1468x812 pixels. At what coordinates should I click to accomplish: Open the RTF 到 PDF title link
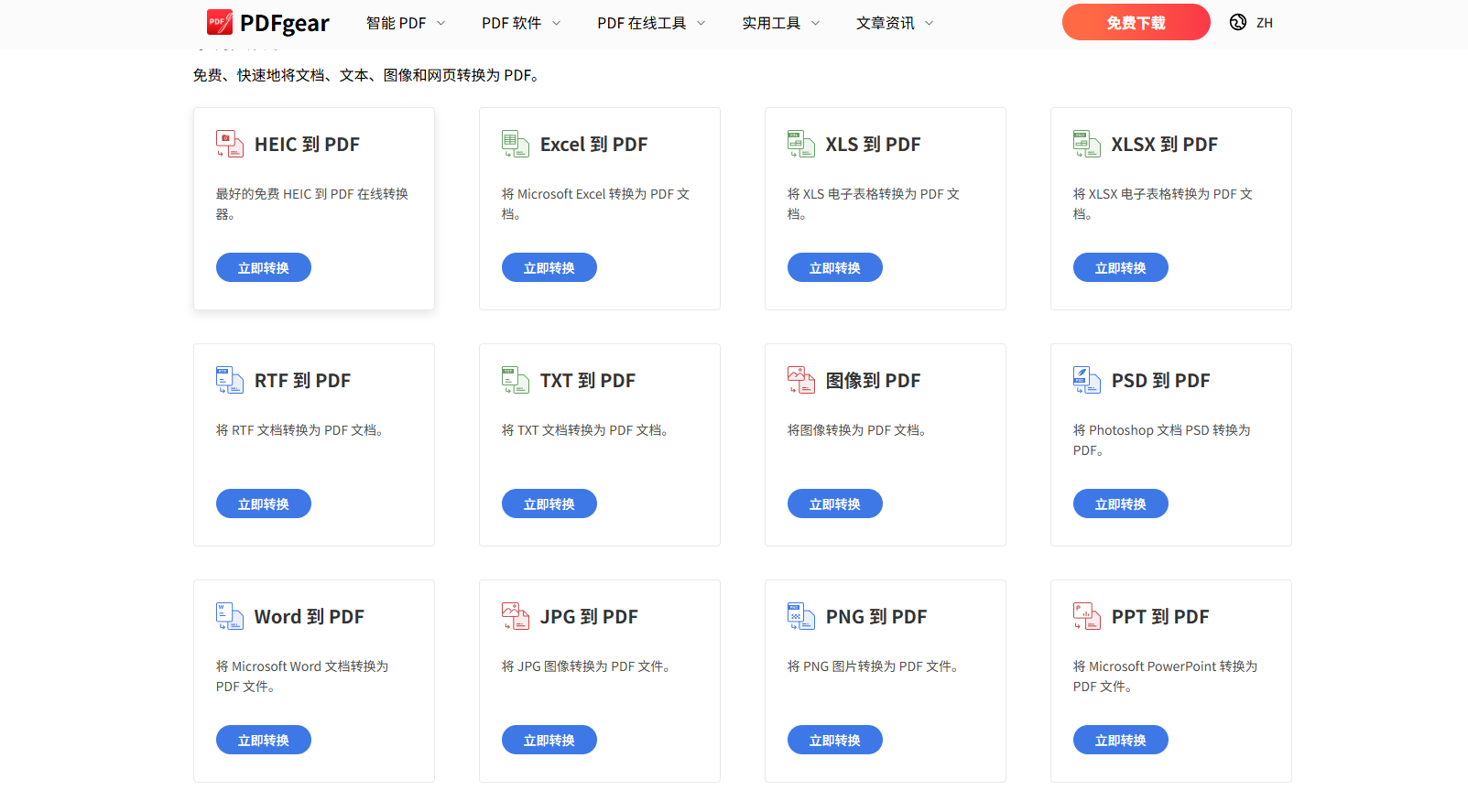point(302,381)
